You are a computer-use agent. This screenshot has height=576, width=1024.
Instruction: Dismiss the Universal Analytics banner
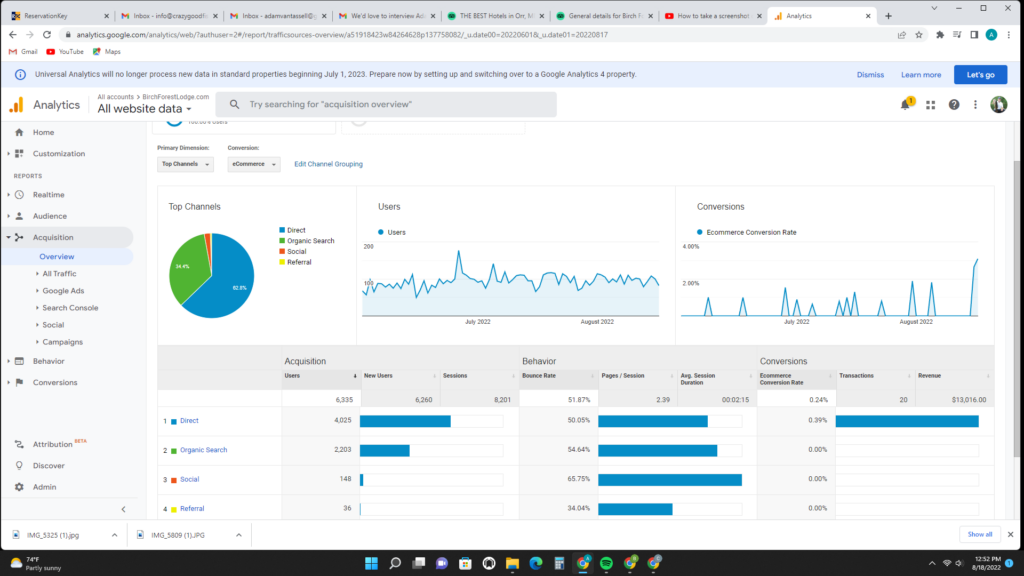coord(870,75)
